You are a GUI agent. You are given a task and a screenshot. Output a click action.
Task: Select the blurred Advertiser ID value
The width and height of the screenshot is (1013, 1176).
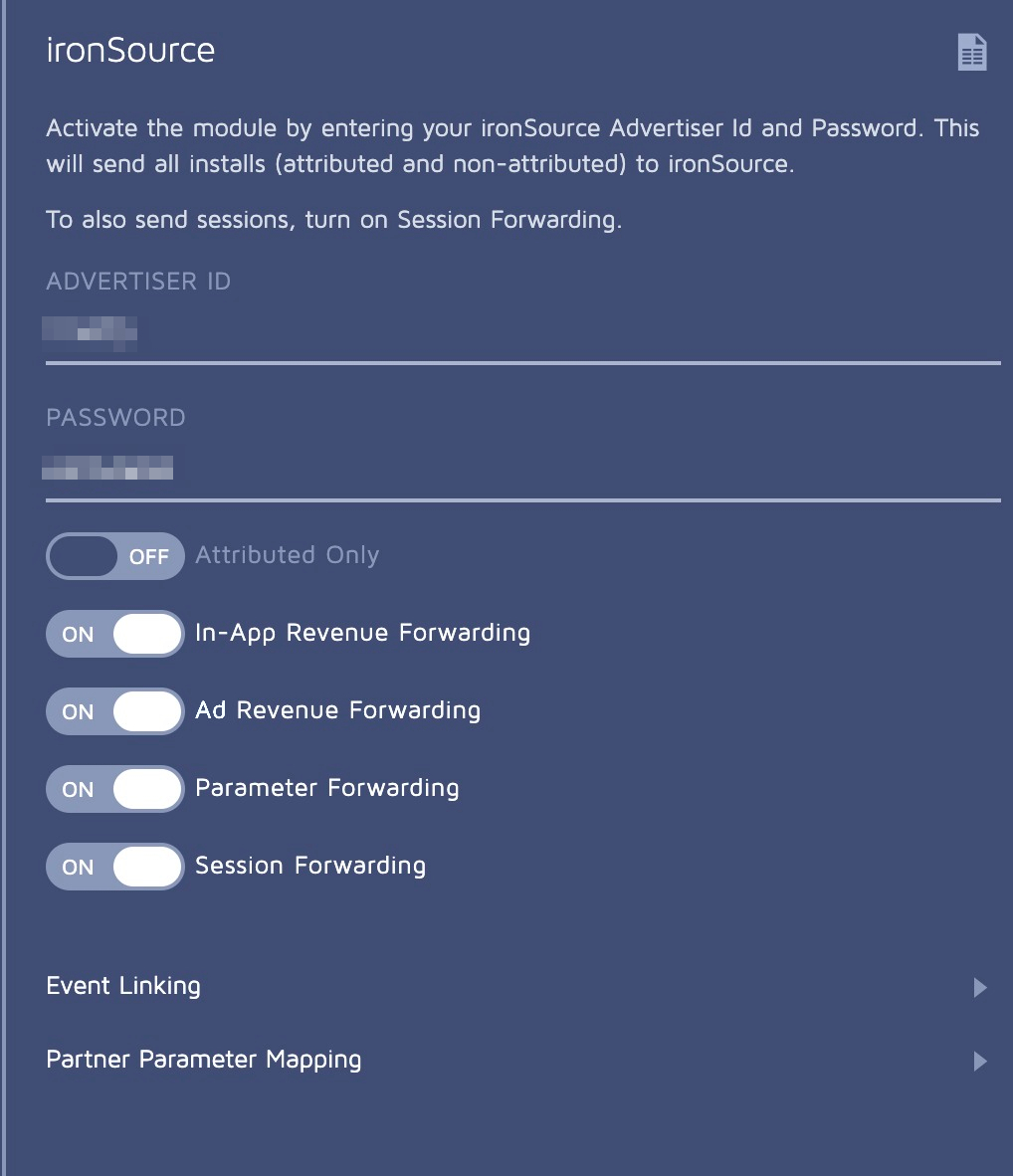click(x=90, y=331)
